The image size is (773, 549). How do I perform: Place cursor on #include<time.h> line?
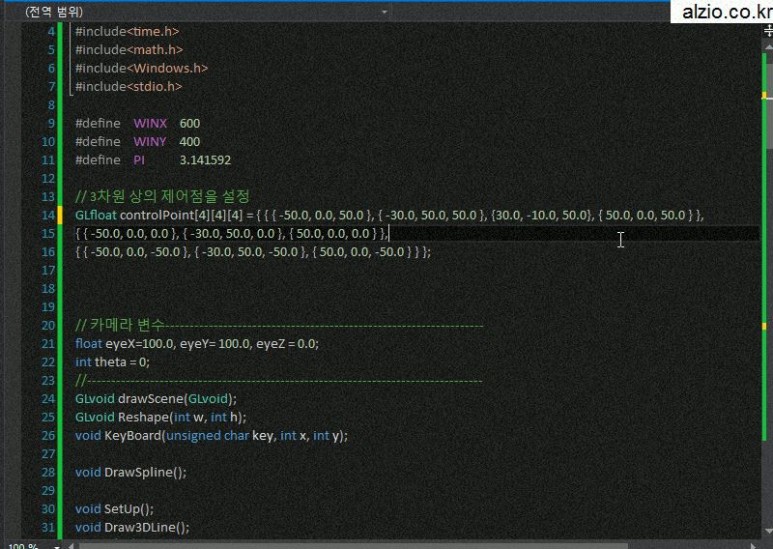pyautogui.click(x=127, y=32)
